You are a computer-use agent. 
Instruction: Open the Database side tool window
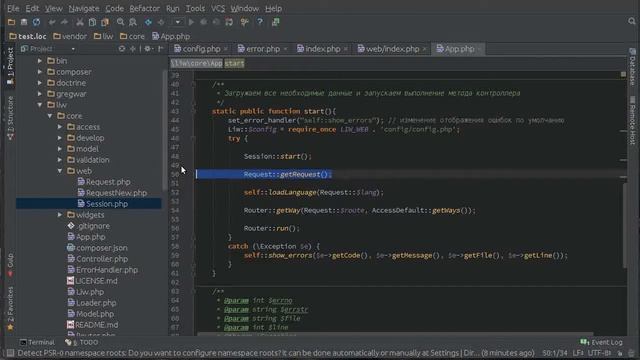[632, 66]
